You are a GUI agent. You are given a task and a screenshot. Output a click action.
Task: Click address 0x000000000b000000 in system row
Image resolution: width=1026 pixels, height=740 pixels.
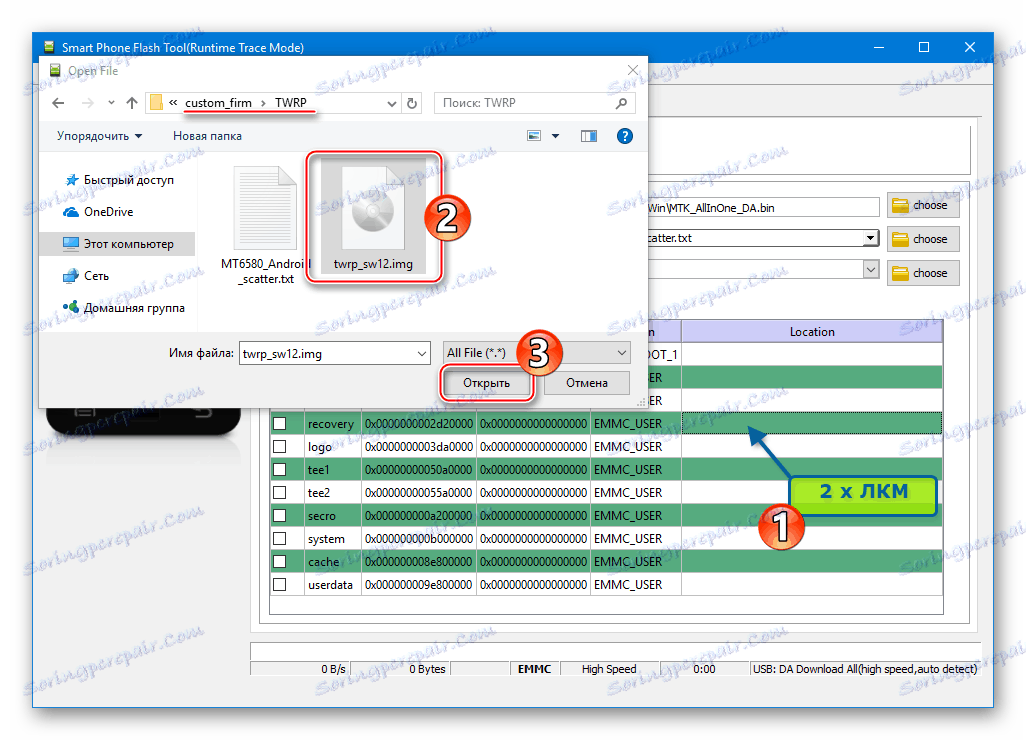419,538
